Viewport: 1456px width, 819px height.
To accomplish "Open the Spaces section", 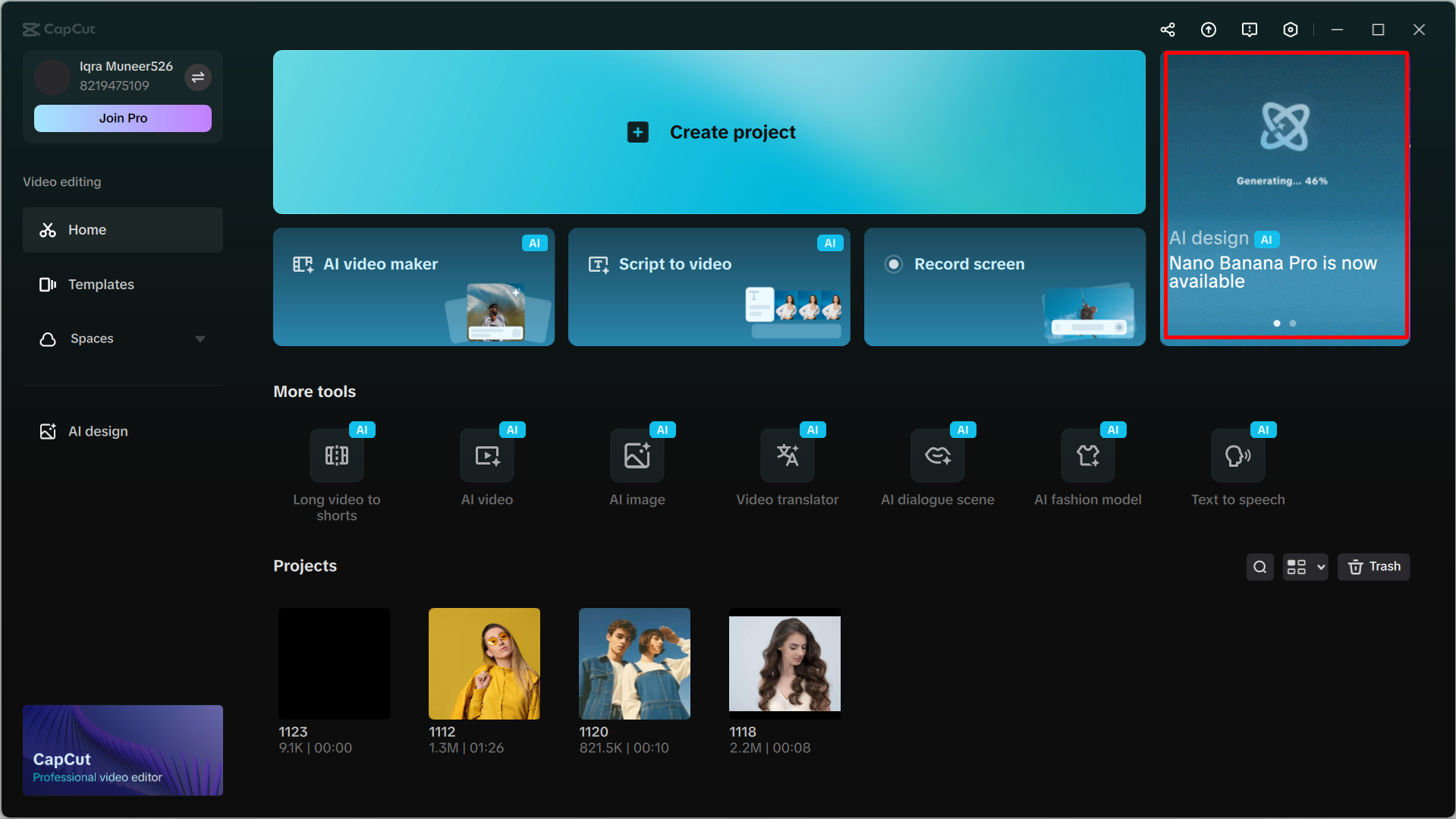I will (x=123, y=339).
